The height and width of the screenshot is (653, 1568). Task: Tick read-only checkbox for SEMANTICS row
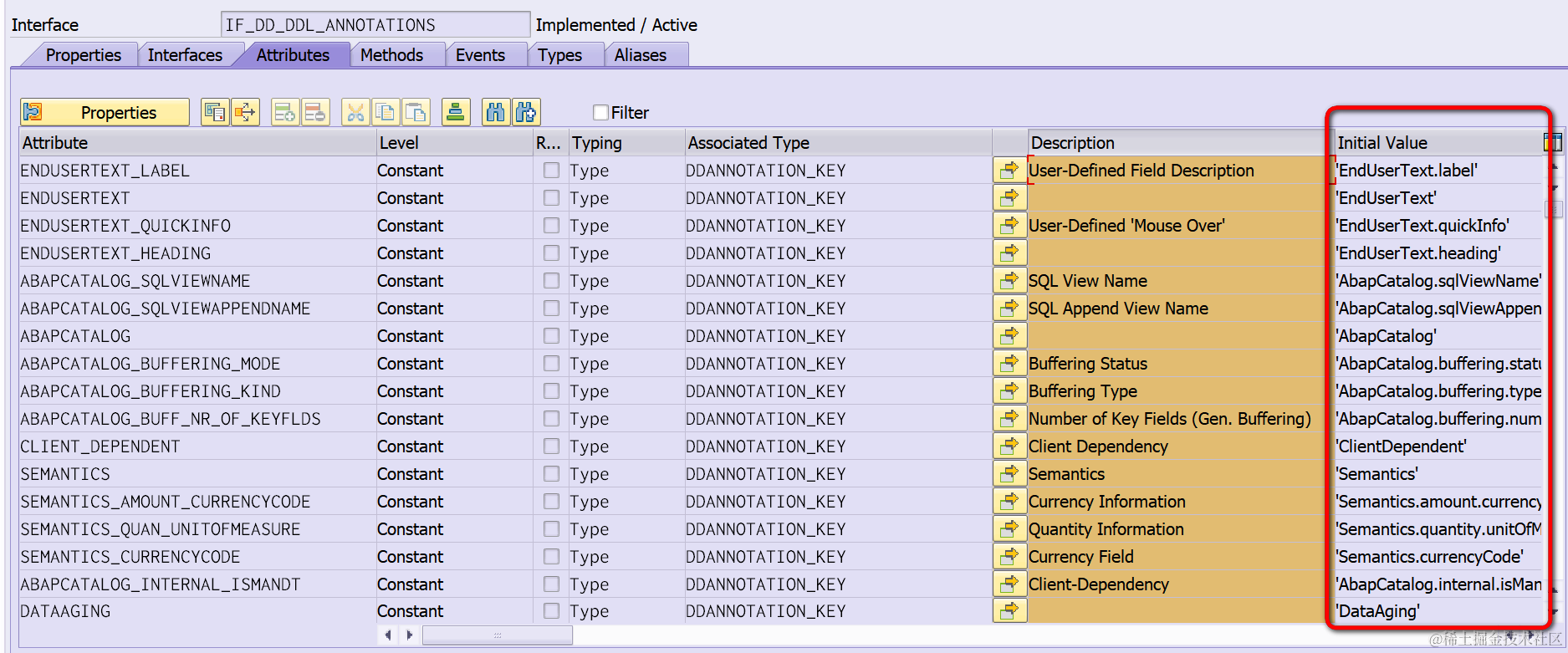(x=551, y=474)
